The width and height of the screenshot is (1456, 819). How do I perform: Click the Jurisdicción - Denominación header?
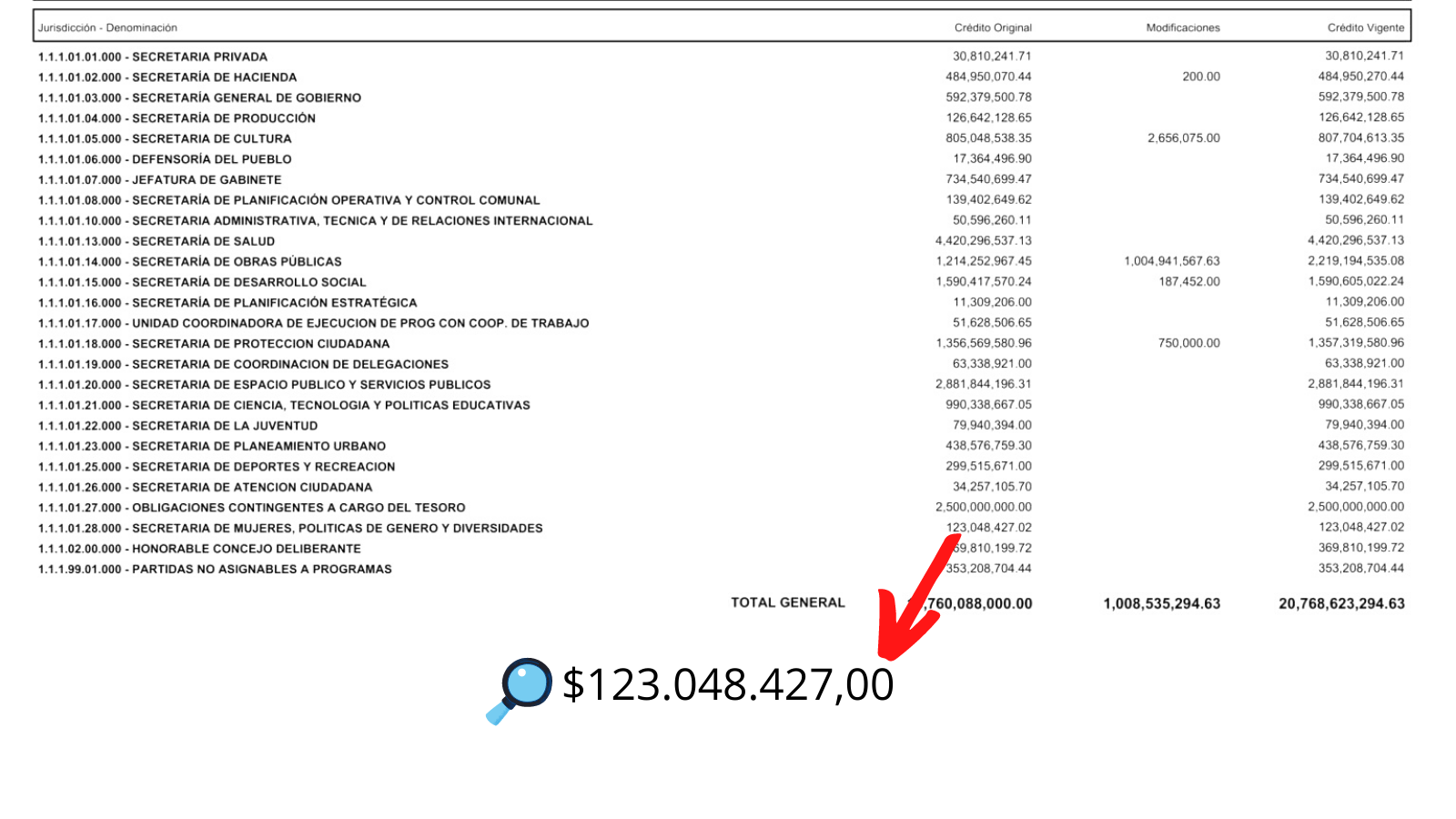(x=107, y=28)
